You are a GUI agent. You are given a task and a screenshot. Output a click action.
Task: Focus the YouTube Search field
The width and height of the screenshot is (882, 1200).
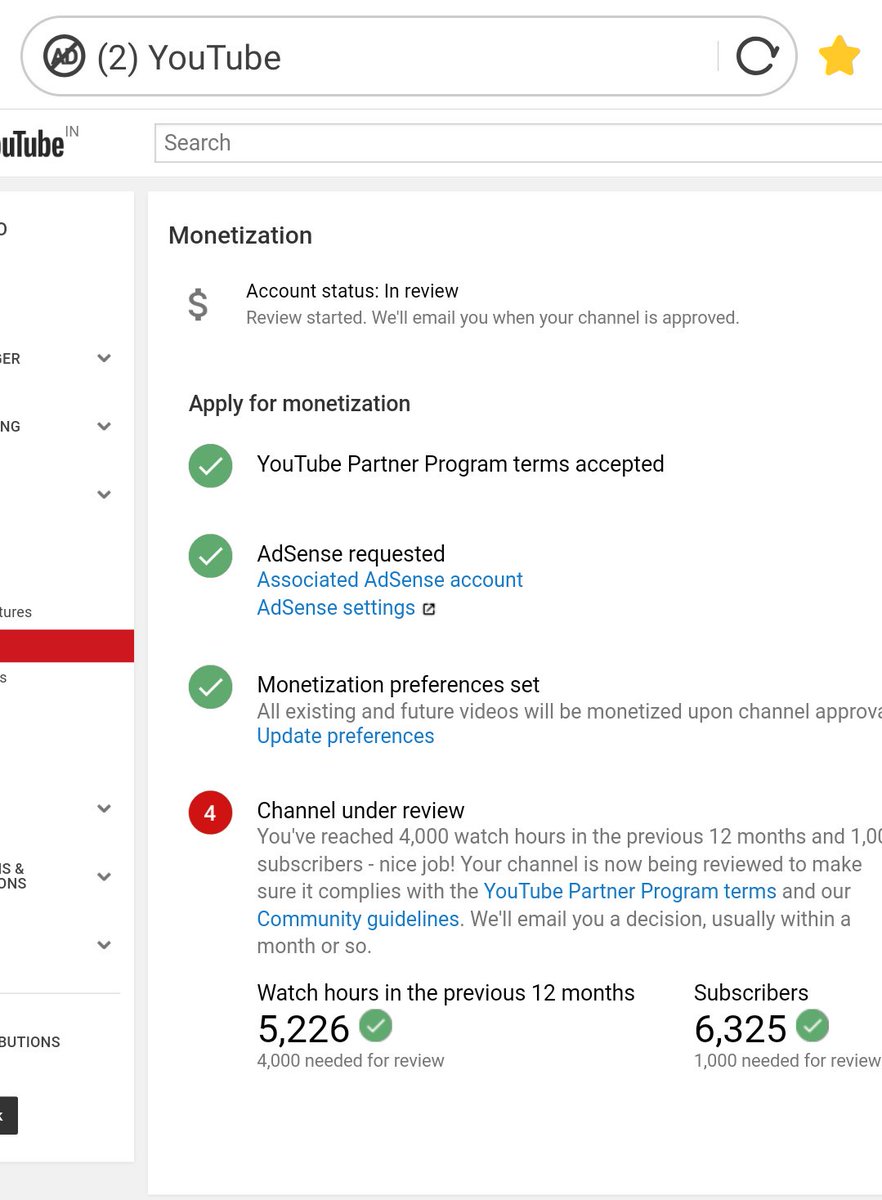518,143
